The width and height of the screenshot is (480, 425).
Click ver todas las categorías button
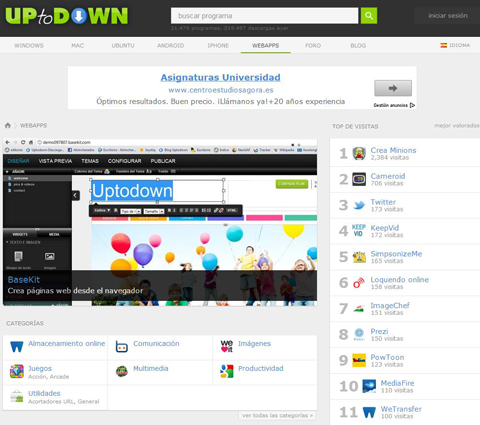pos(277,415)
